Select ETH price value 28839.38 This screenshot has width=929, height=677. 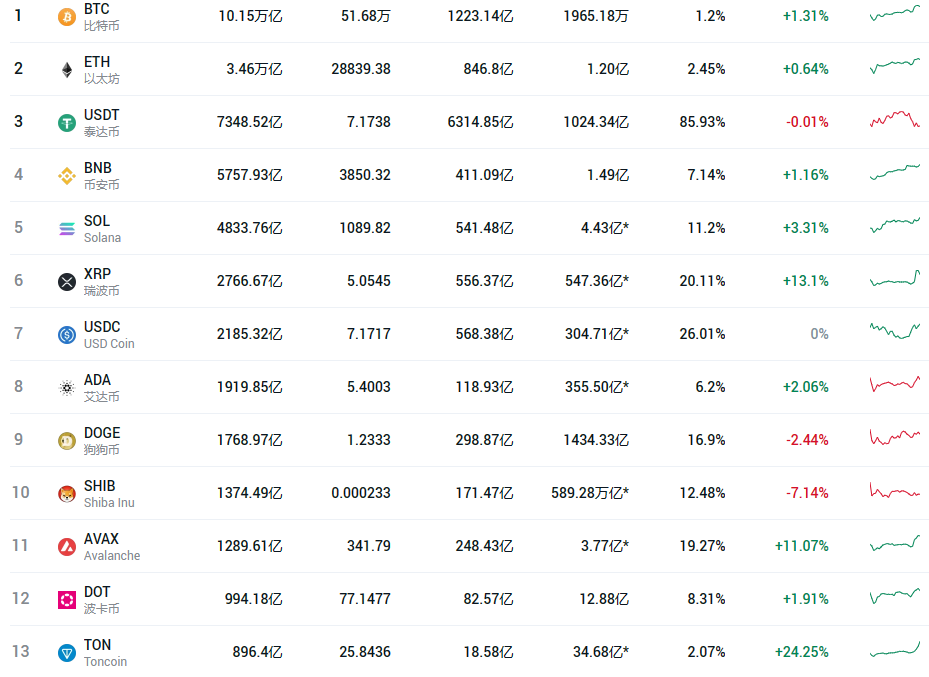[361, 69]
